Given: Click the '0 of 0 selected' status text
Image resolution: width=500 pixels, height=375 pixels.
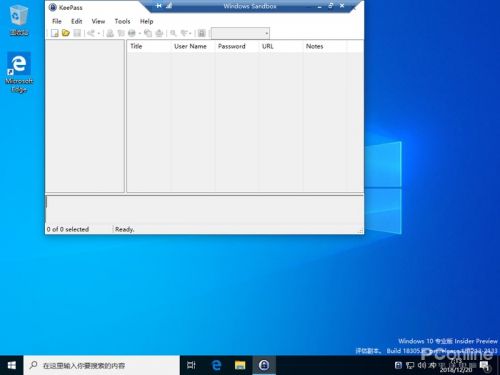Looking at the screenshot, I should [x=68, y=229].
